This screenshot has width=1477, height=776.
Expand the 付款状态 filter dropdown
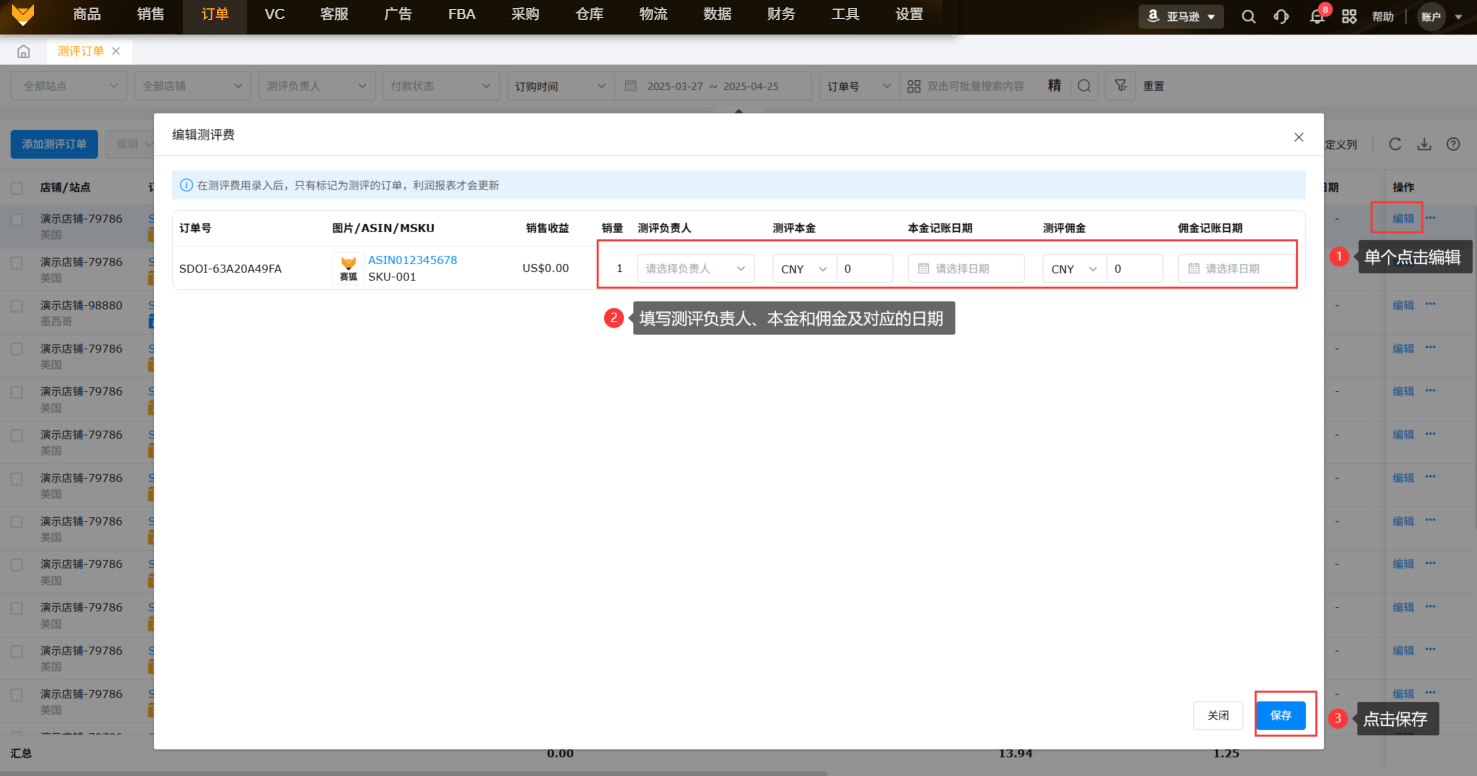[x=441, y=86]
